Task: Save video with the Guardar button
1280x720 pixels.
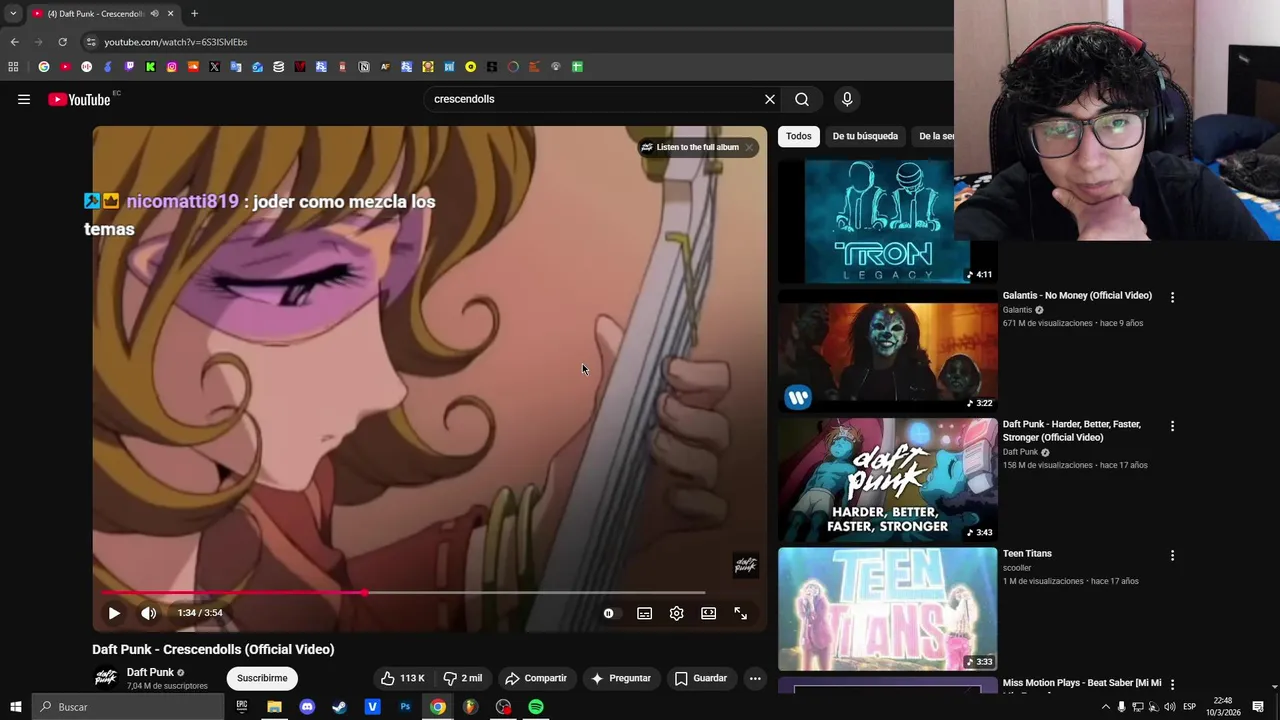Action: click(701, 678)
